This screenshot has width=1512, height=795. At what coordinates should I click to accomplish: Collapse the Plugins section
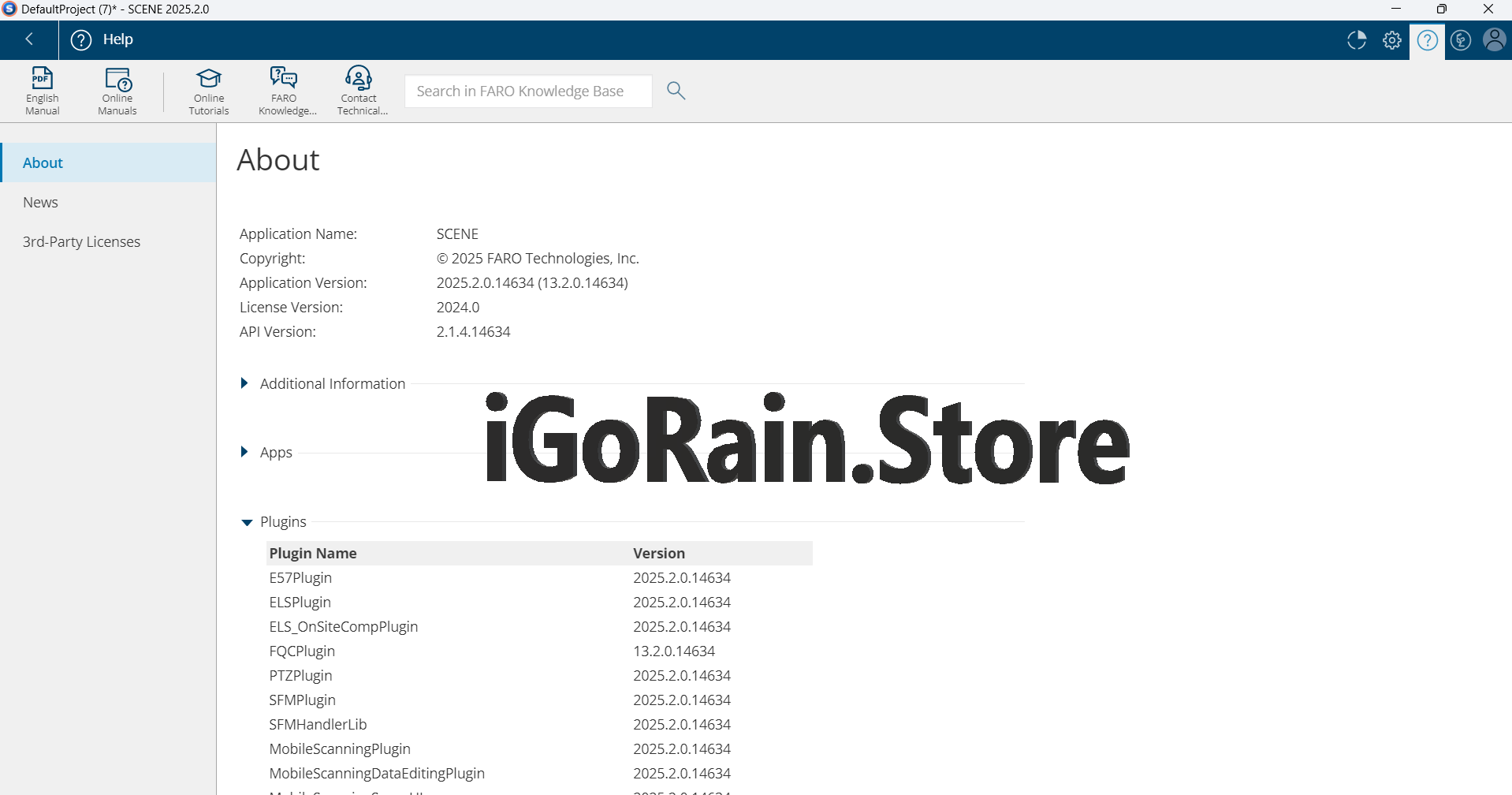[x=246, y=522]
